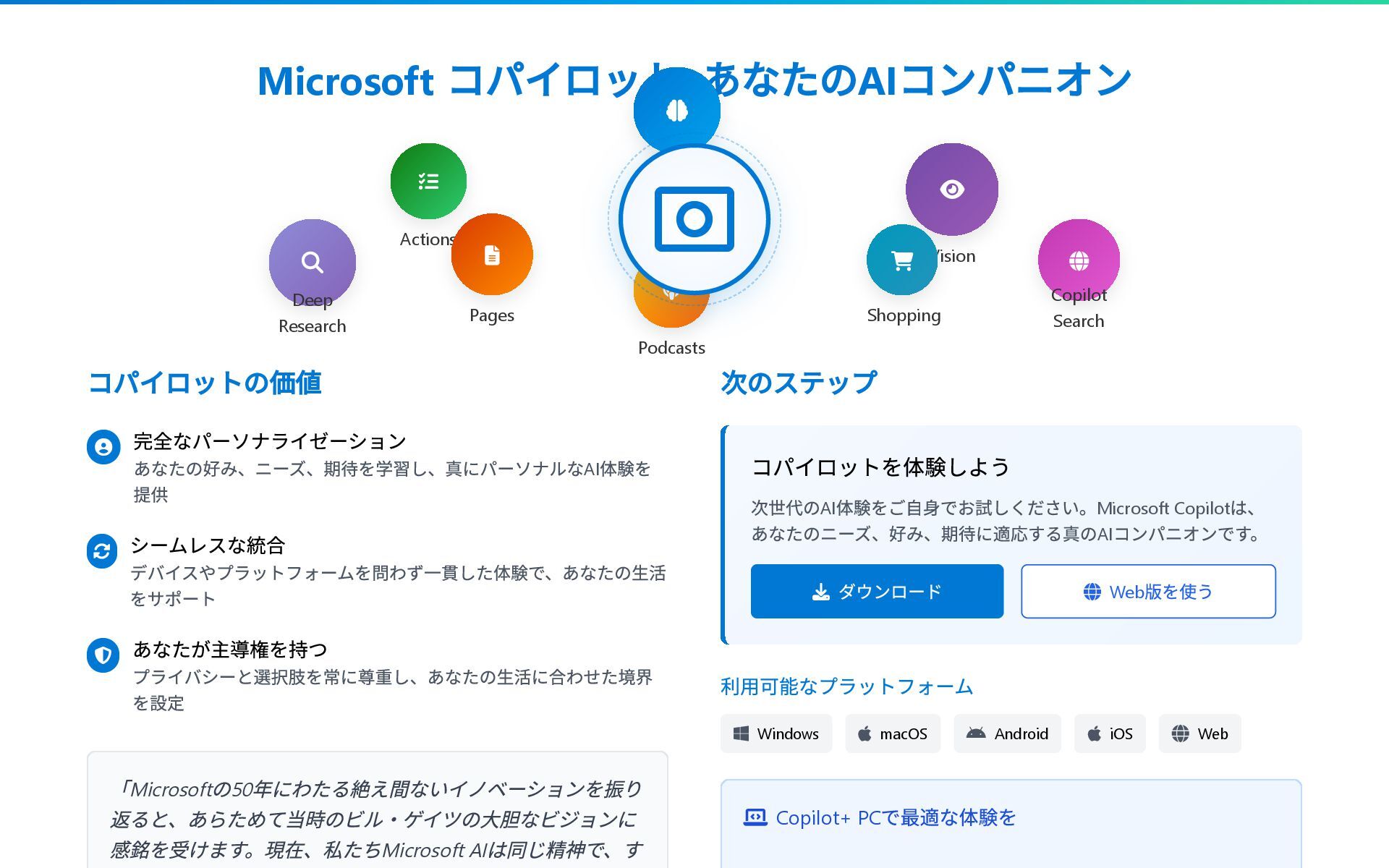Click the Podcasts label

[671, 348]
